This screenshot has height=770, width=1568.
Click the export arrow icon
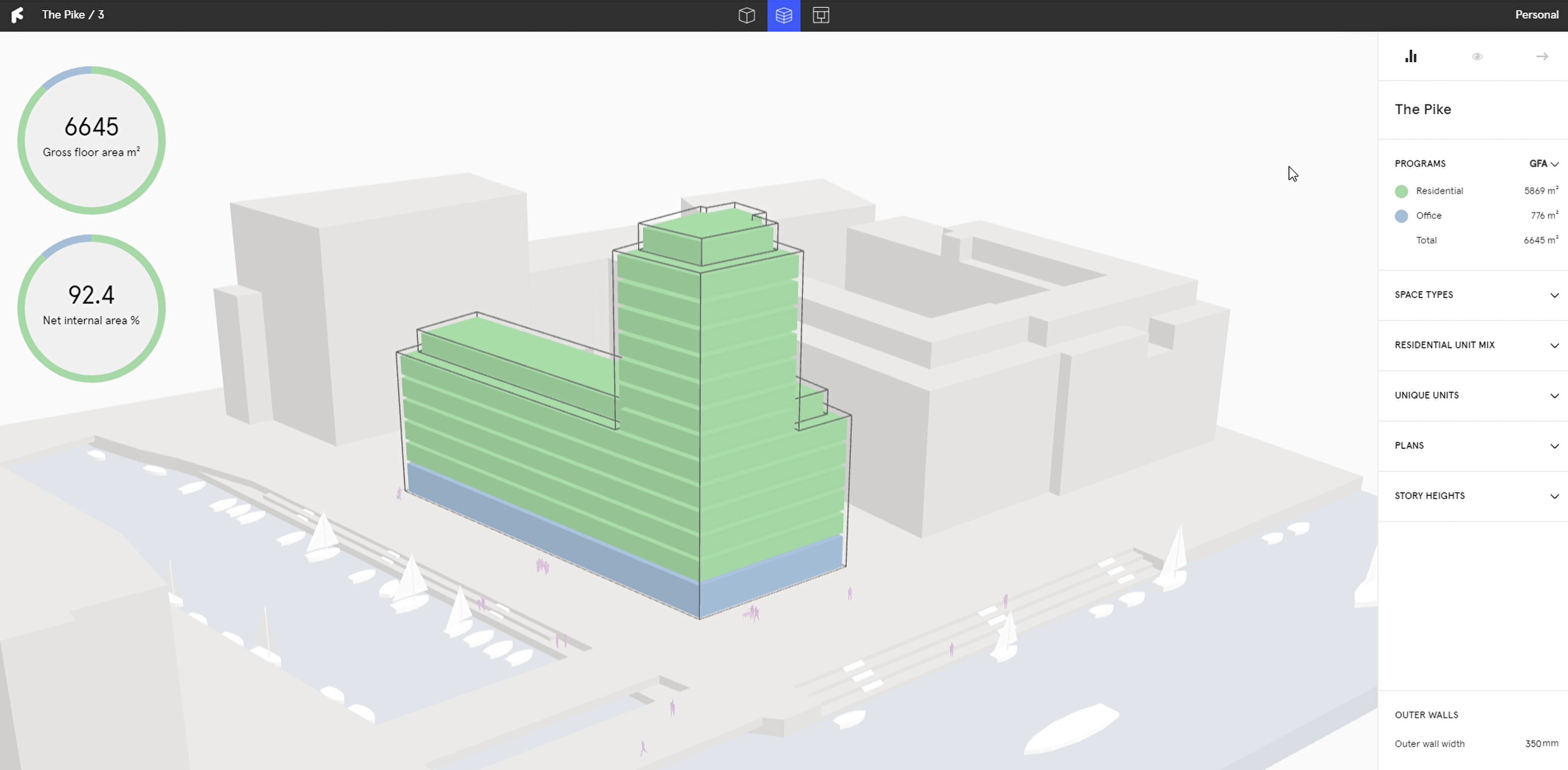[1542, 57]
